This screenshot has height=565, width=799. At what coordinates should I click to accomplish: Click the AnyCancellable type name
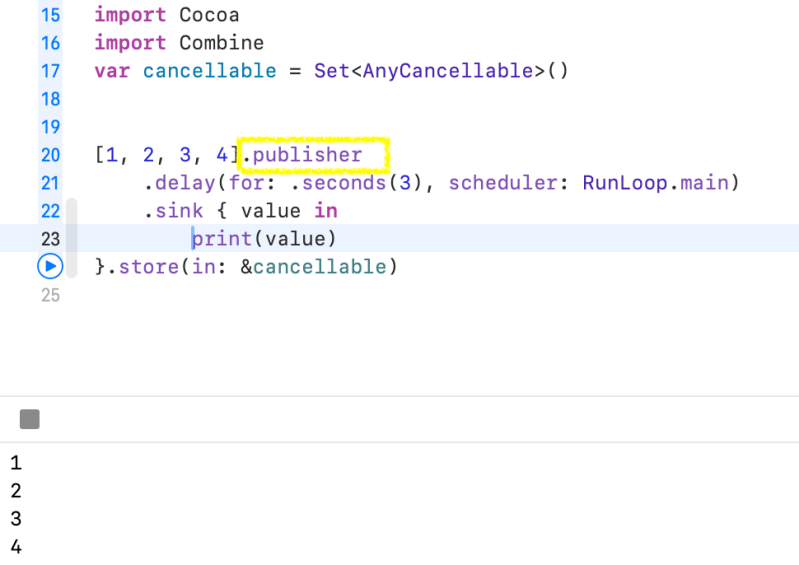[x=447, y=71]
